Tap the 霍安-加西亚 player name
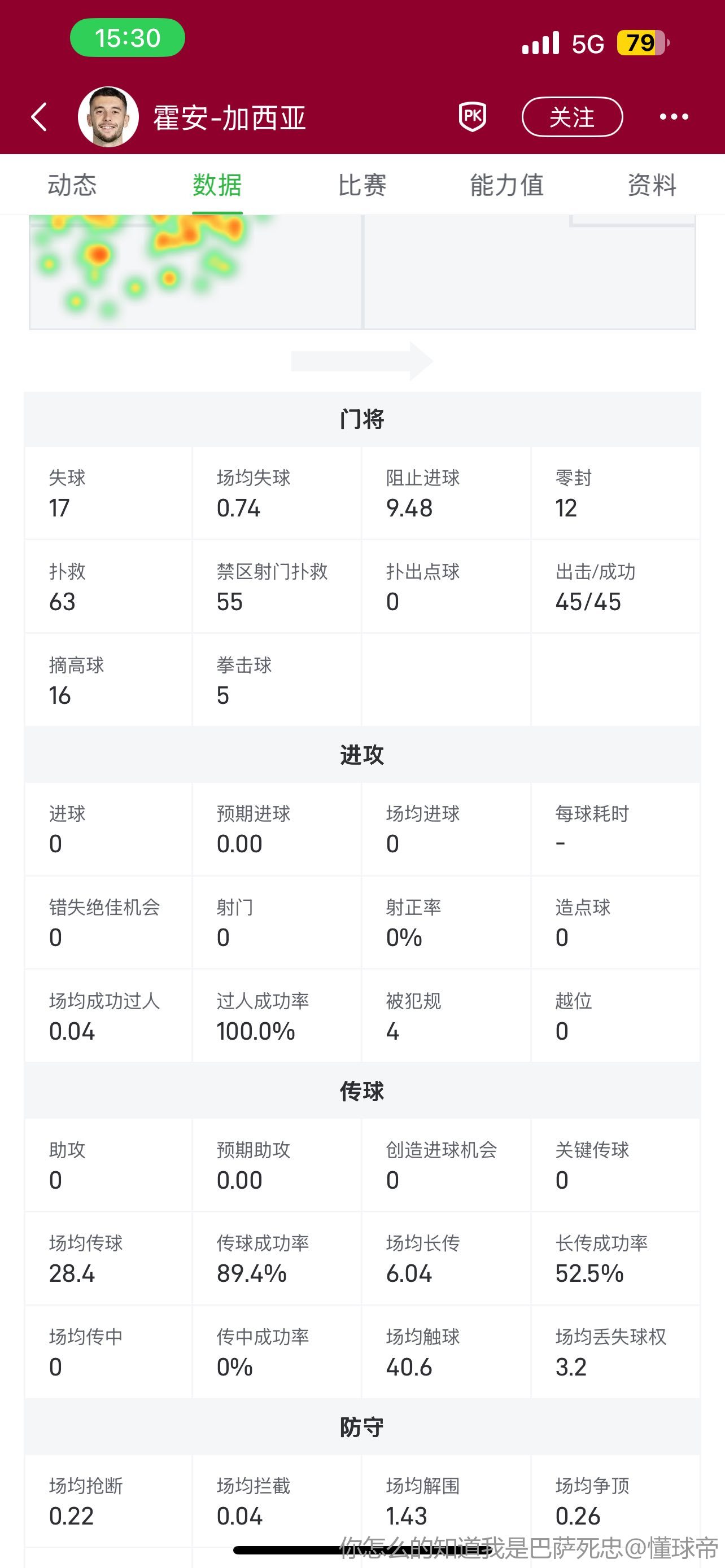Viewport: 725px width, 1568px height. 229,117
